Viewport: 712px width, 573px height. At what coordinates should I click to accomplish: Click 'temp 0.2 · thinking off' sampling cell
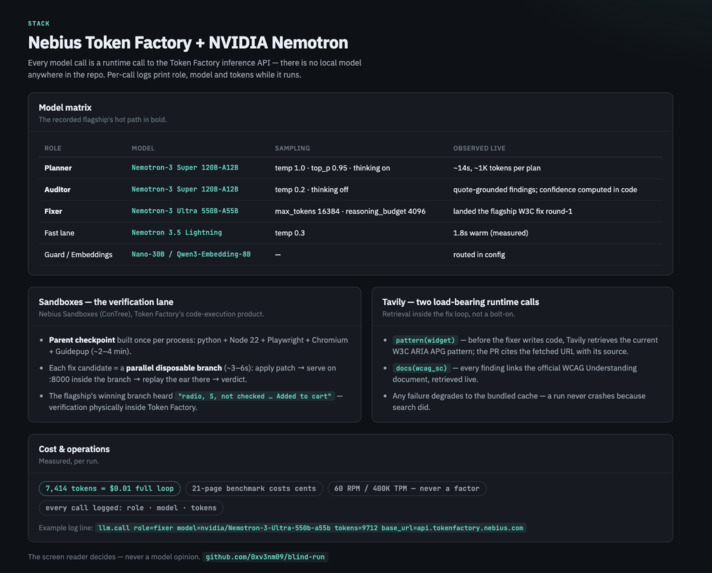pos(312,190)
